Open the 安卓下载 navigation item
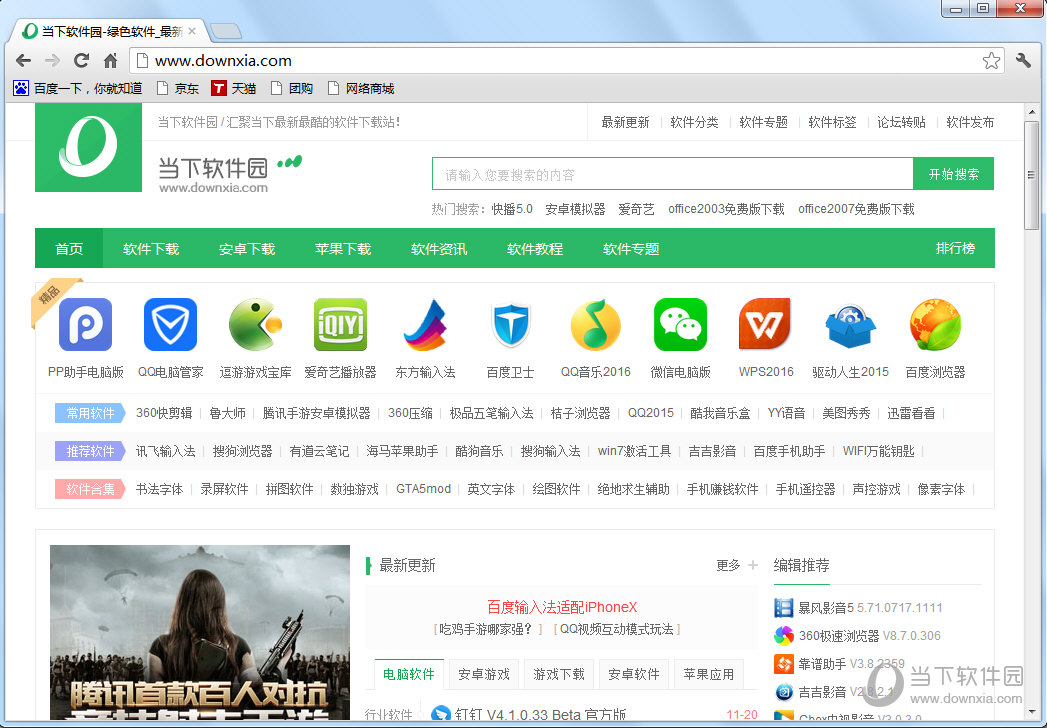Screen dimensions: 1047x728 pos(247,248)
